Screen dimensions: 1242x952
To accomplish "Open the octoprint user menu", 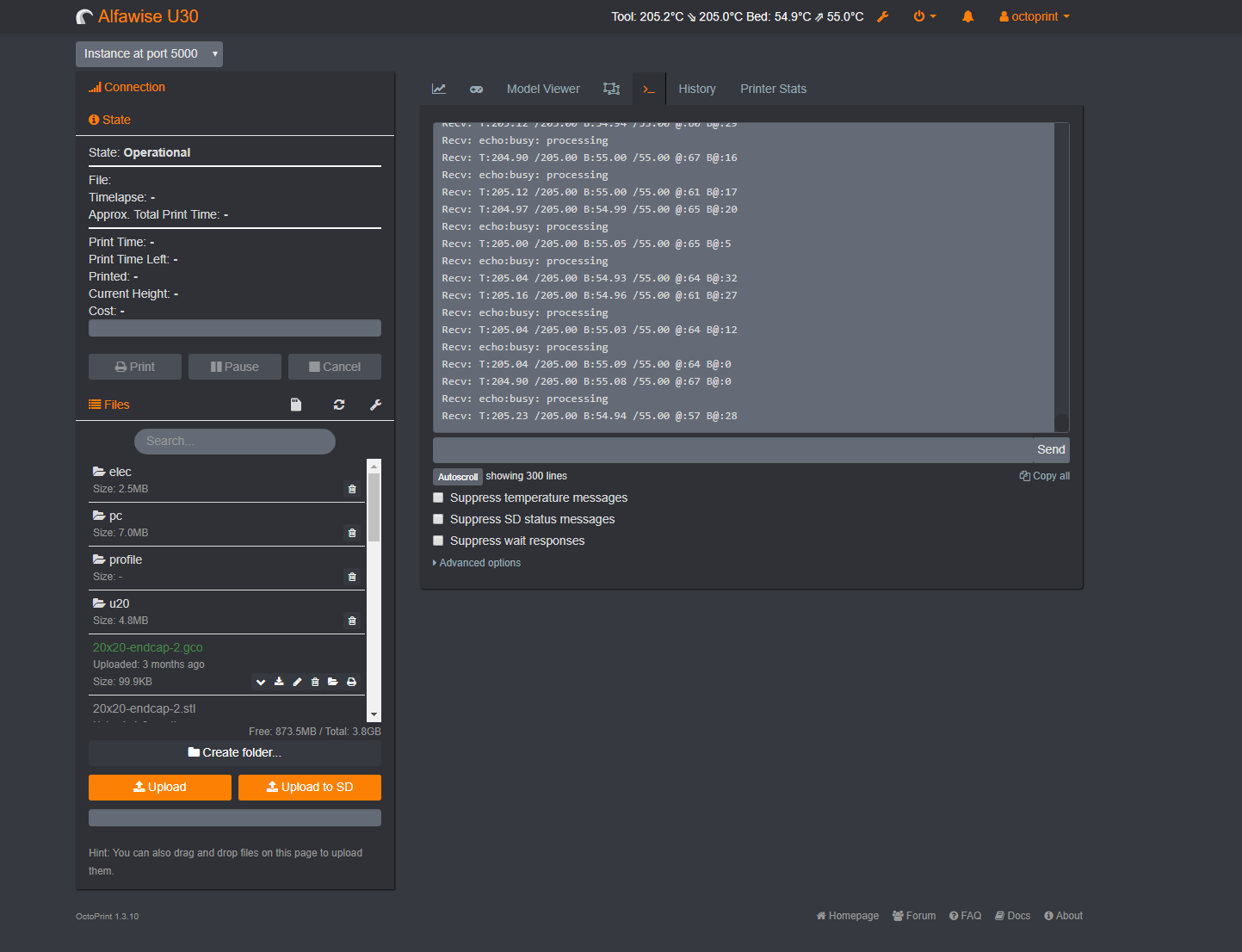I will 1035,16.
